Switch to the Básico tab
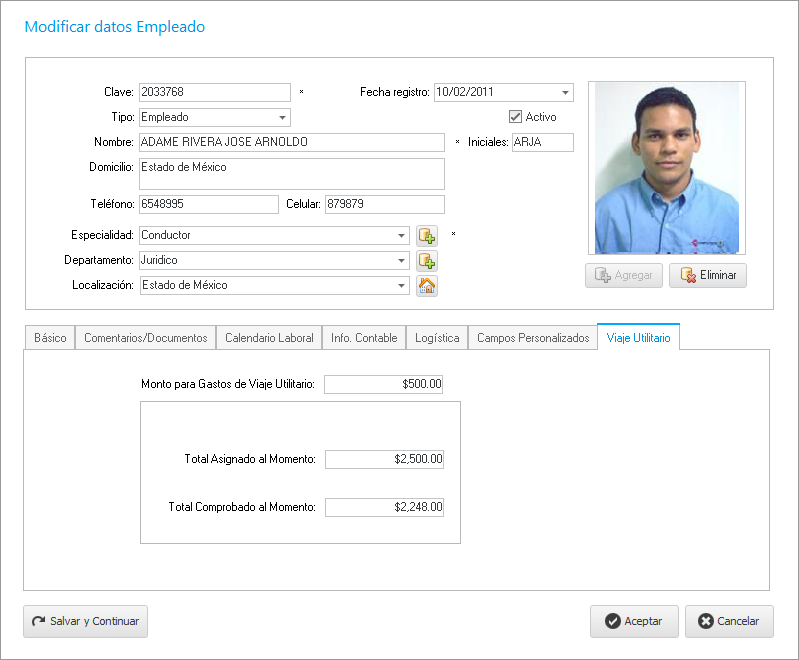 tap(50, 338)
